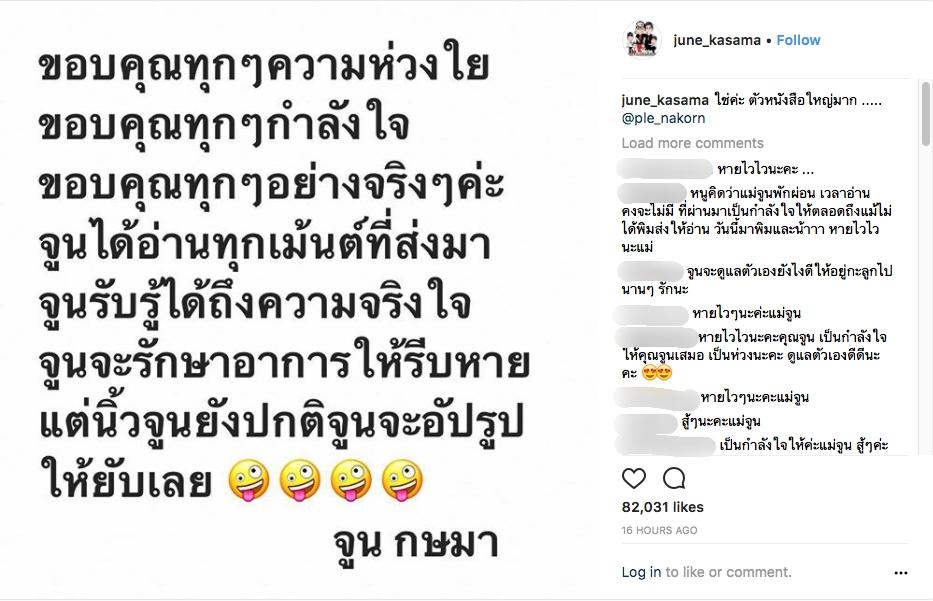Click the last tongue-out emoji in image
Viewport: 933px width, 601px height.
(402, 480)
